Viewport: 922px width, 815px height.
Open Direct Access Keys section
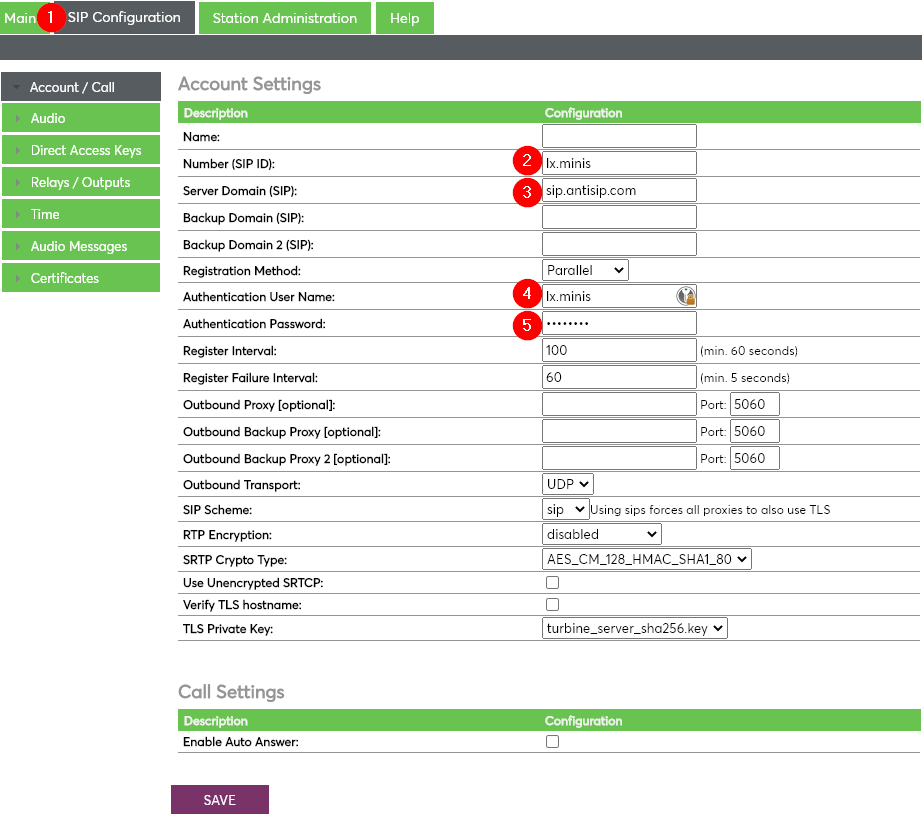[86, 151]
